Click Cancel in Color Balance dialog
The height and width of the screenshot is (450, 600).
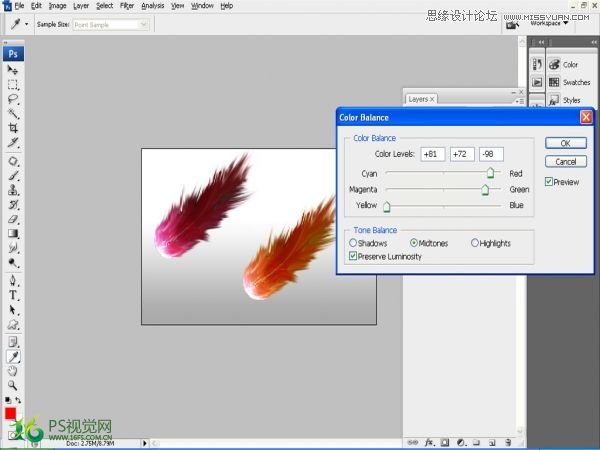click(565, 162)
